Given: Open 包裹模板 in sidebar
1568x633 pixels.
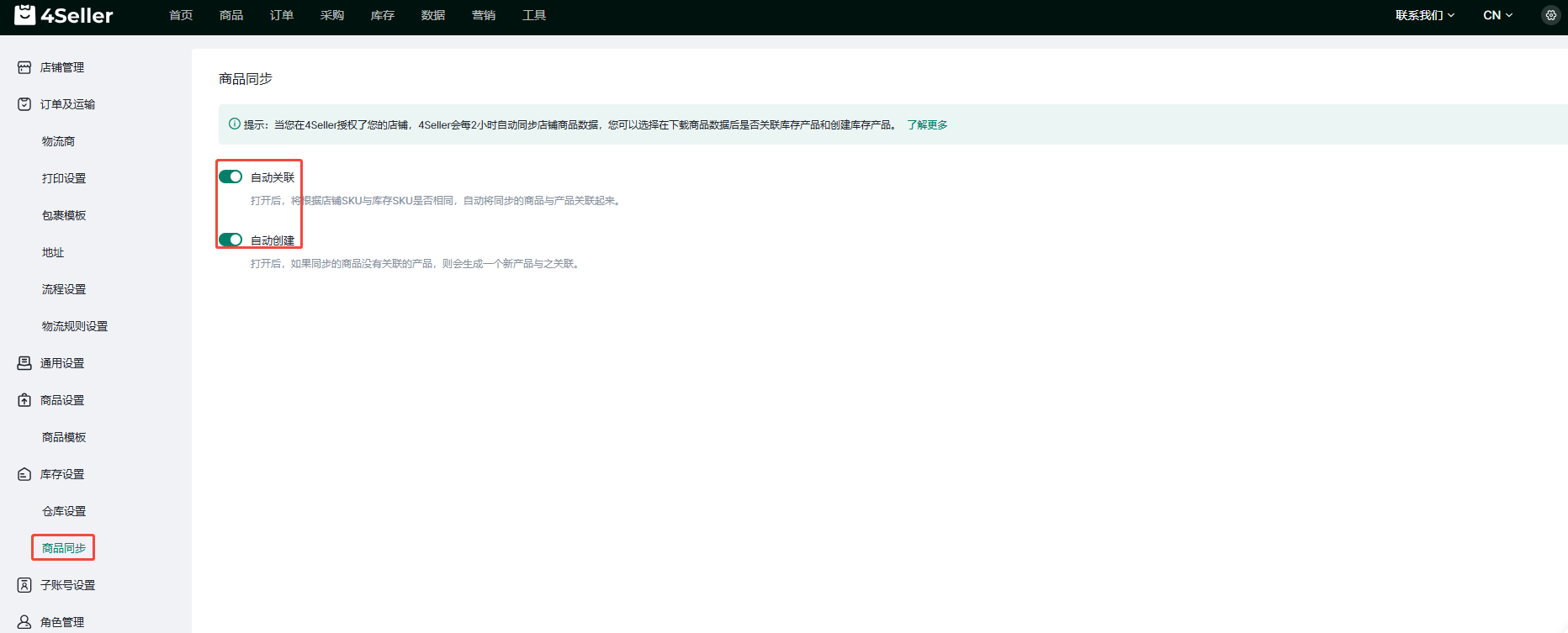Looking at the screenshot, I should [x=64, y=215].
